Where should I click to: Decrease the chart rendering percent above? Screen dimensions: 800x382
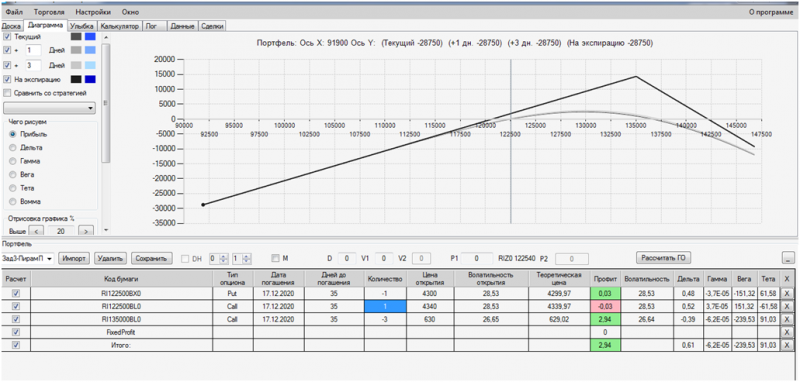(36, 231)
